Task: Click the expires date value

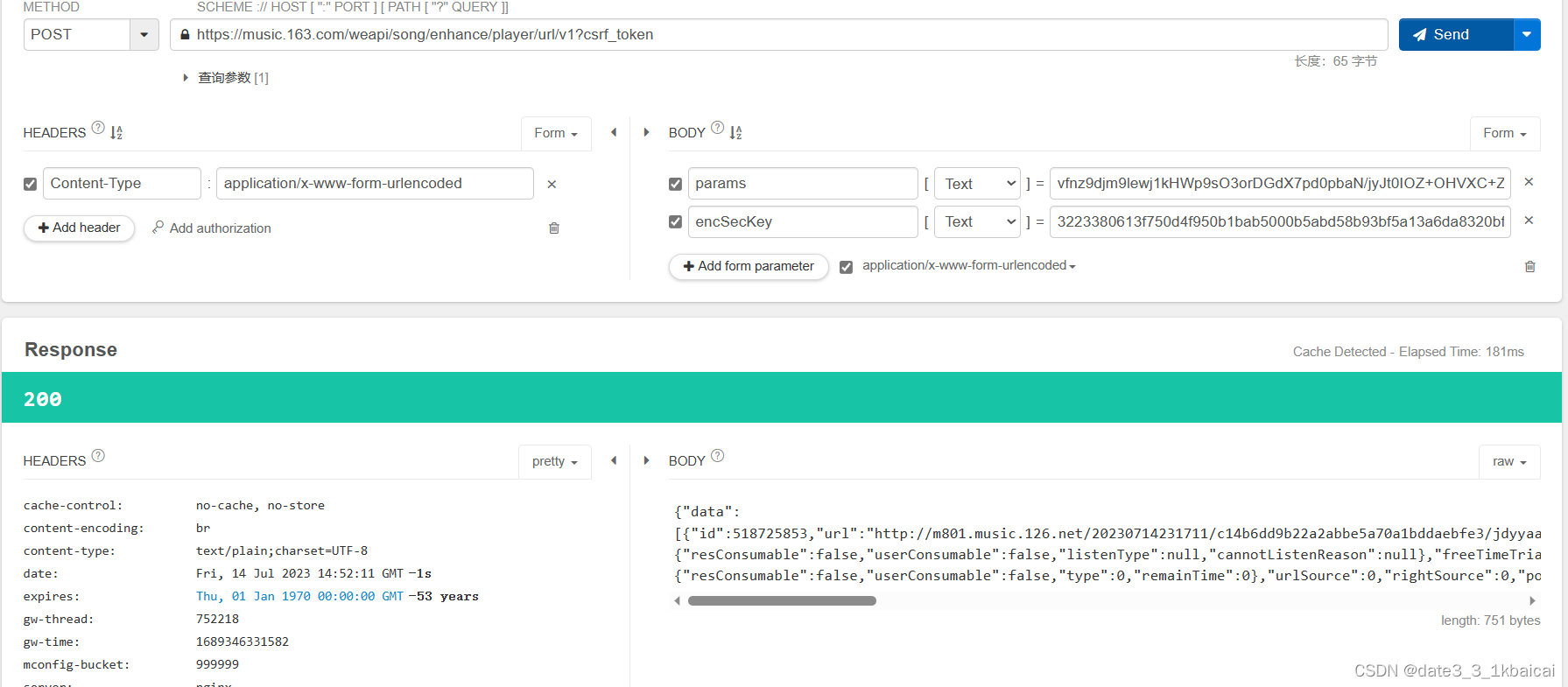Action: click(x=299, y=596)
